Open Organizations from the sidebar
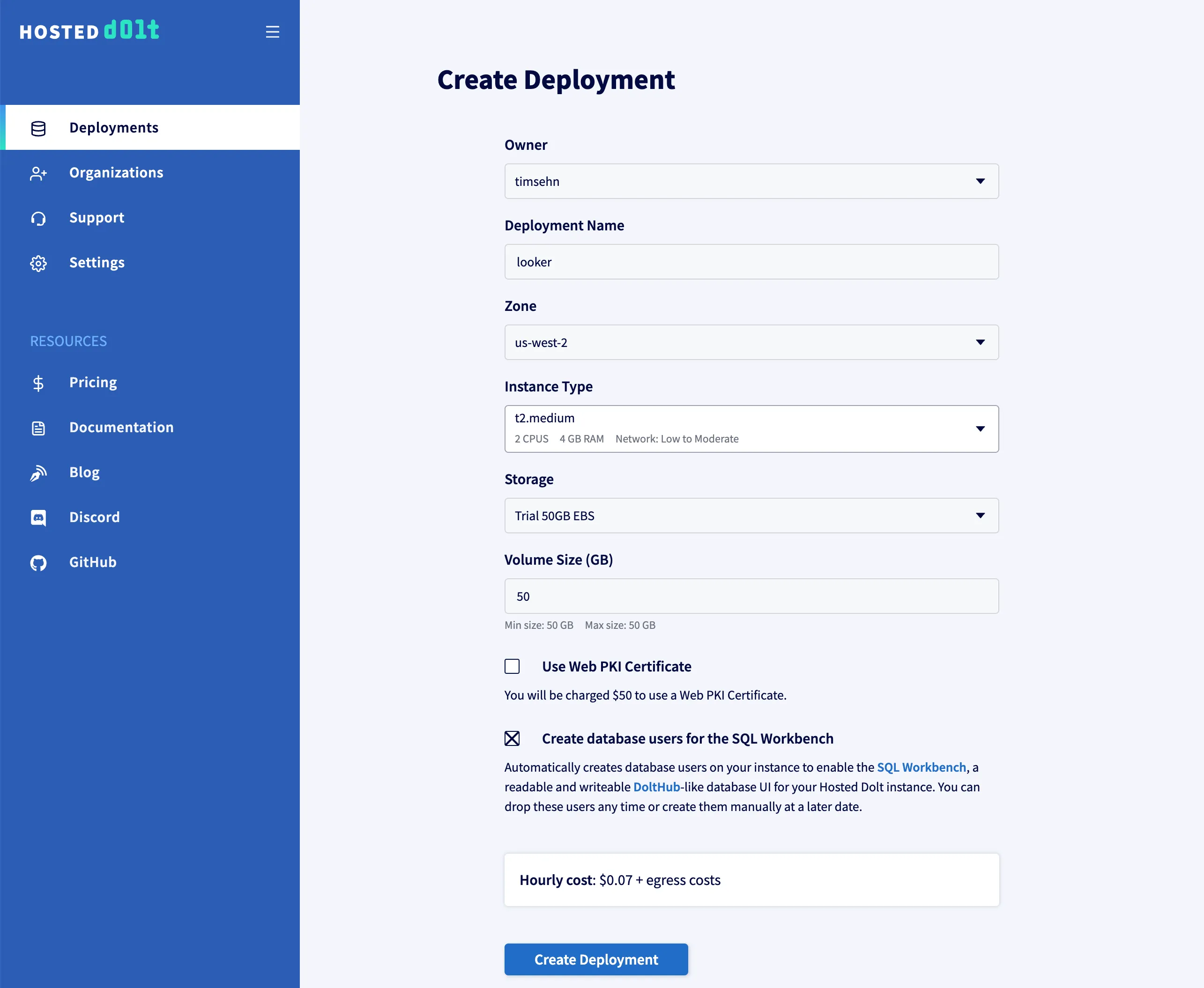Viewport: 1204px width, 988px height. [116, 172]
